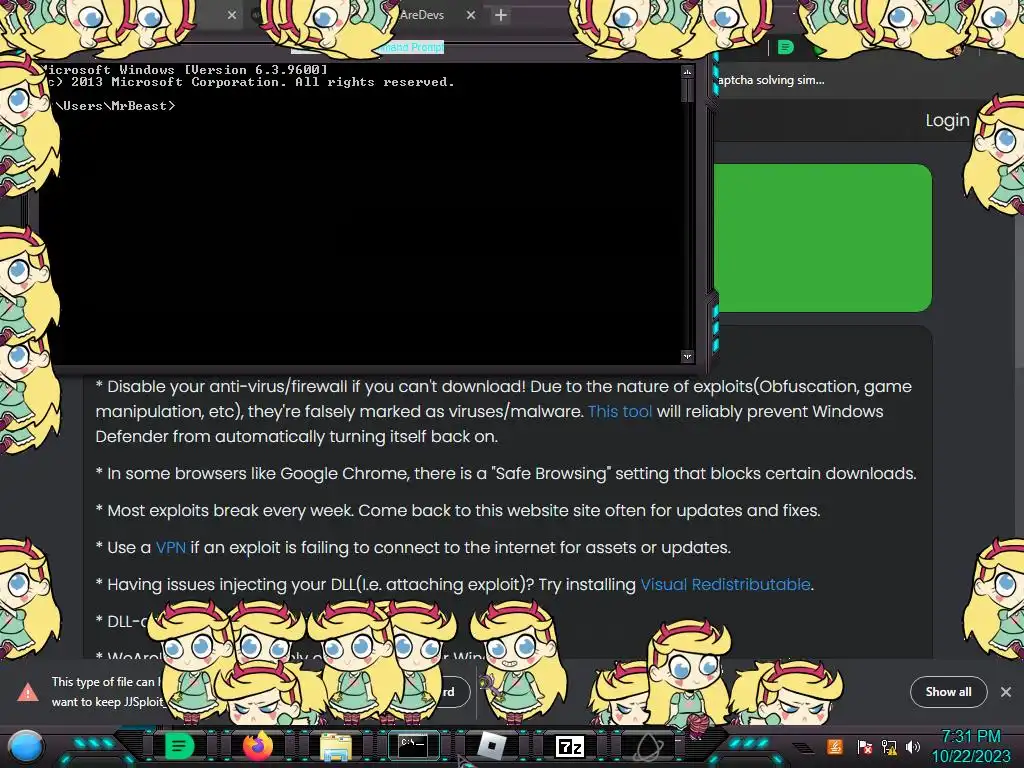Dismiss the downloads bar with X
This screenshot has width=1024, height=768.
click(x=1006, y=692)
